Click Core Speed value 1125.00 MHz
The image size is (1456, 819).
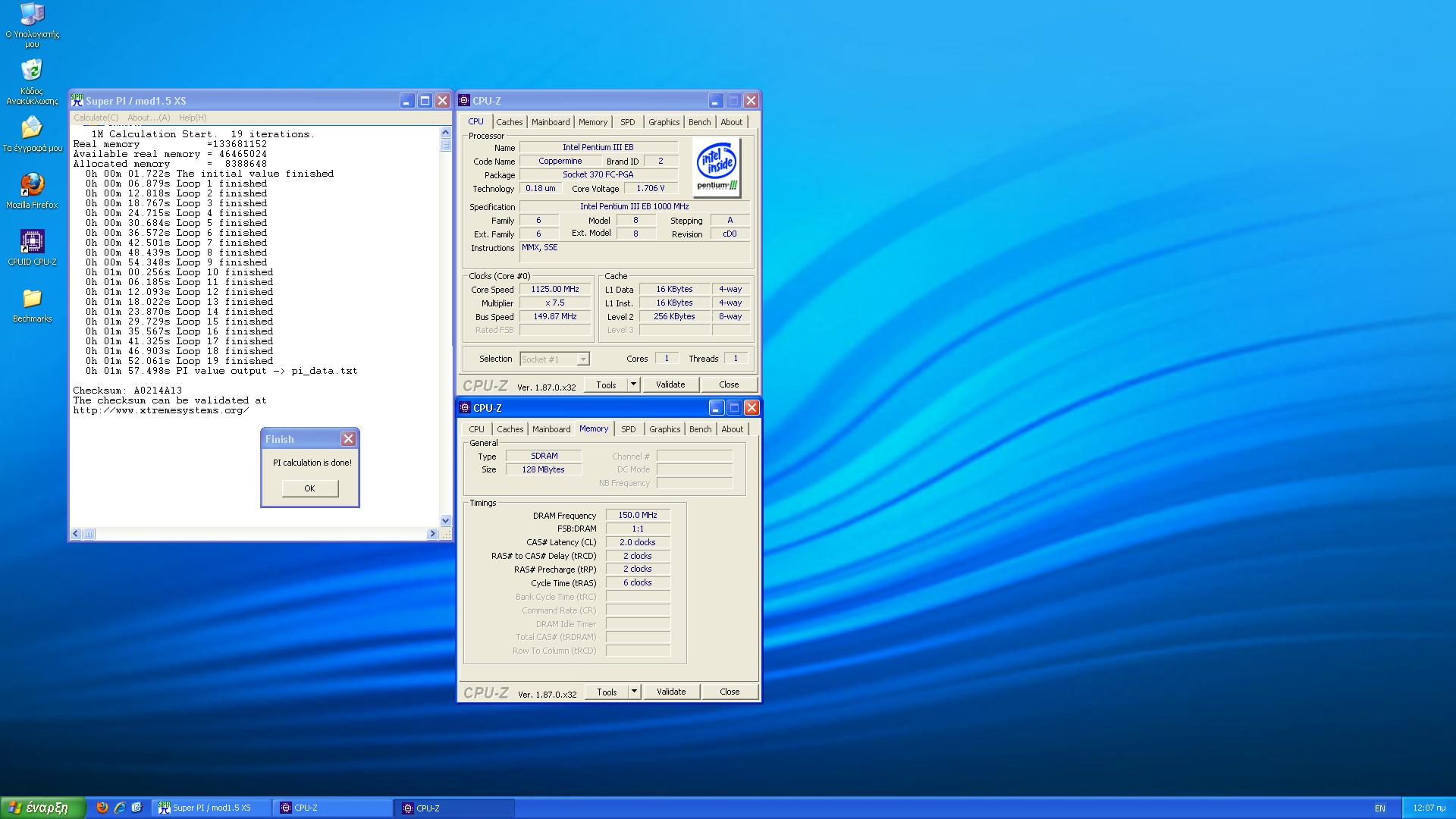click(555, 289)
